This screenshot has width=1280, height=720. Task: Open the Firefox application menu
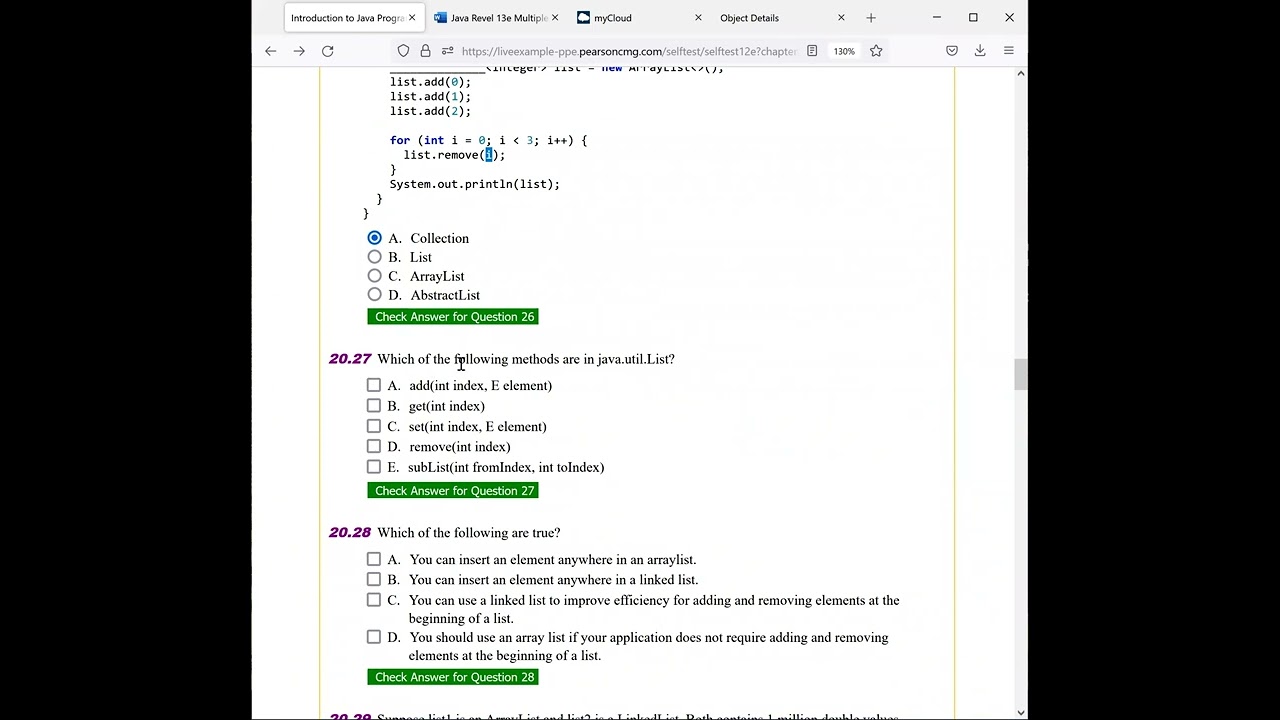pos(1009,51)
